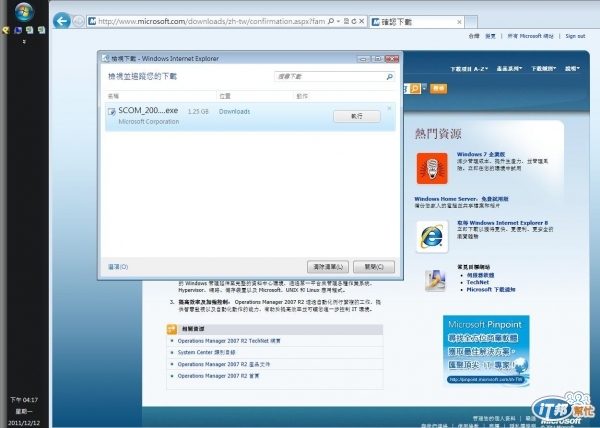Click the 選項(O) link in download dialog
Image resolution: width=600 pixels, height=428 pixels.
pyautogui.click(x=118, y=267)
